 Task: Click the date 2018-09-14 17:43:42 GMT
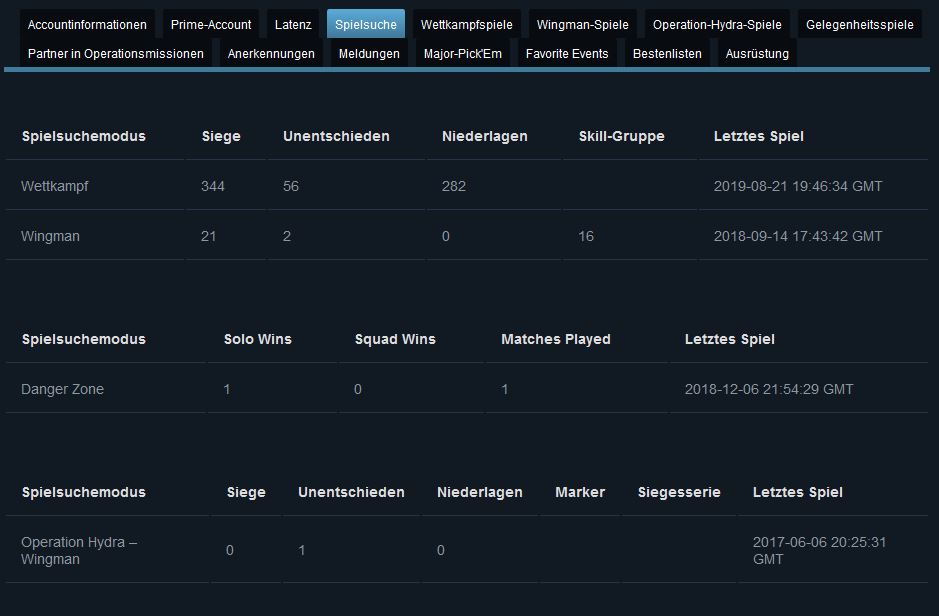[x=798, y=236]
